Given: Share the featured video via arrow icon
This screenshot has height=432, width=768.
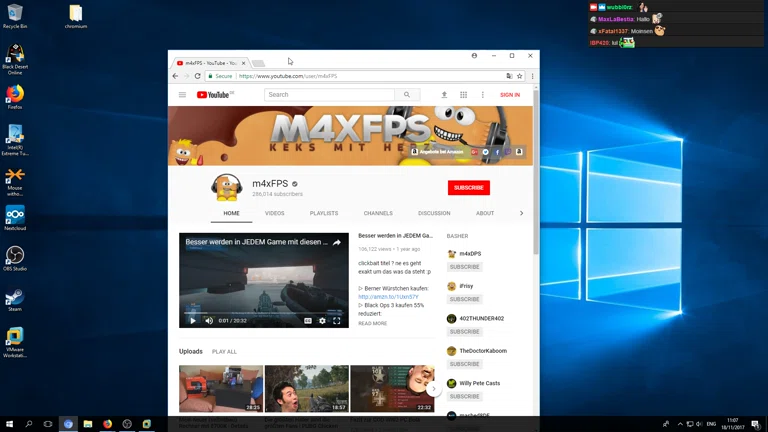Looking at the screenshot, I should point(337,242).
